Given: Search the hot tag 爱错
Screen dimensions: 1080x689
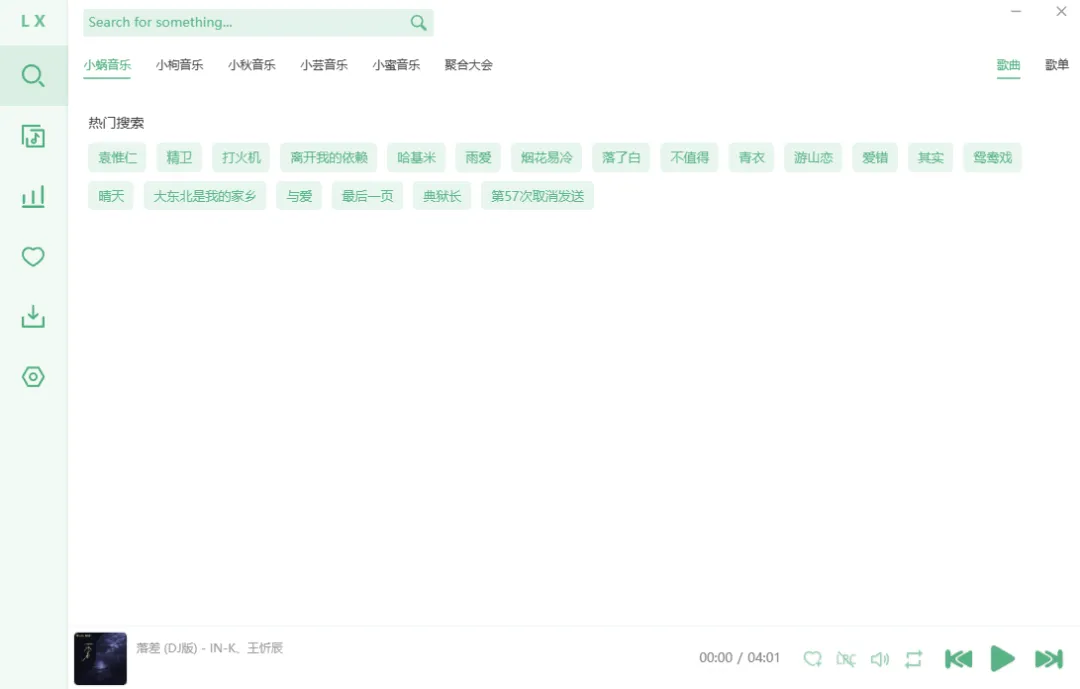Looking at the screenshot, I should (x=875, y=158).
